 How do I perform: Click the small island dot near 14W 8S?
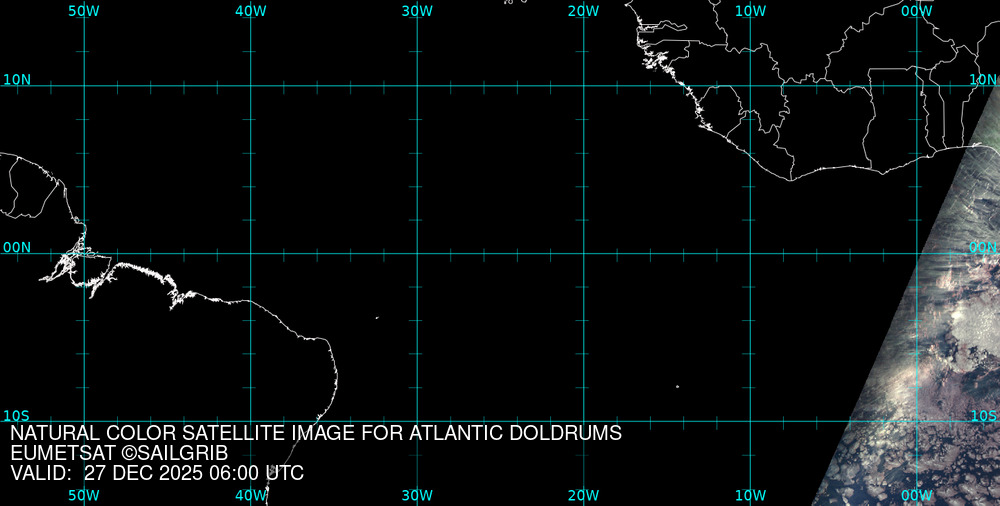coord(677,387)
